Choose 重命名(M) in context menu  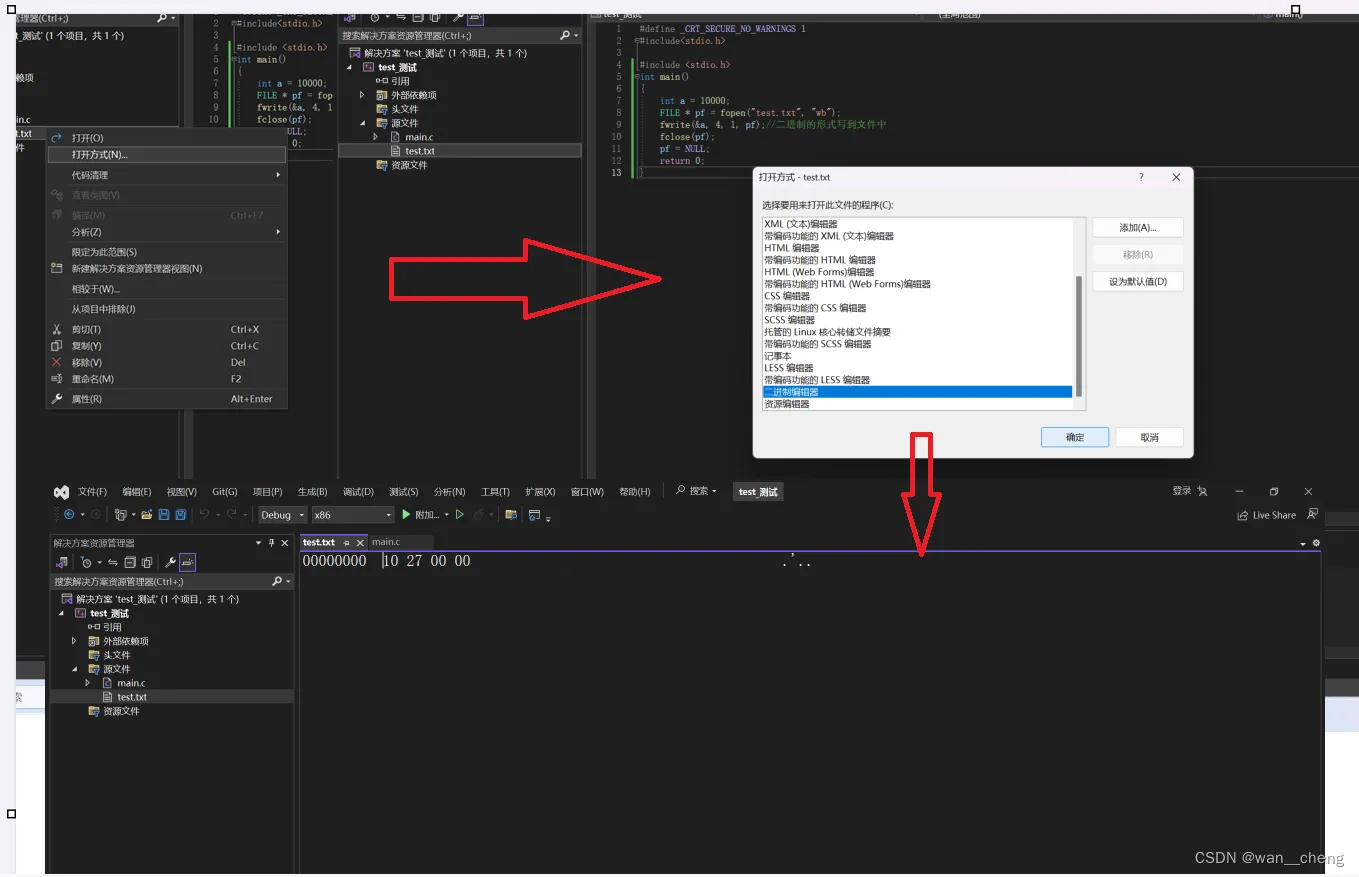pyautogui.click(x=166, y=379)
